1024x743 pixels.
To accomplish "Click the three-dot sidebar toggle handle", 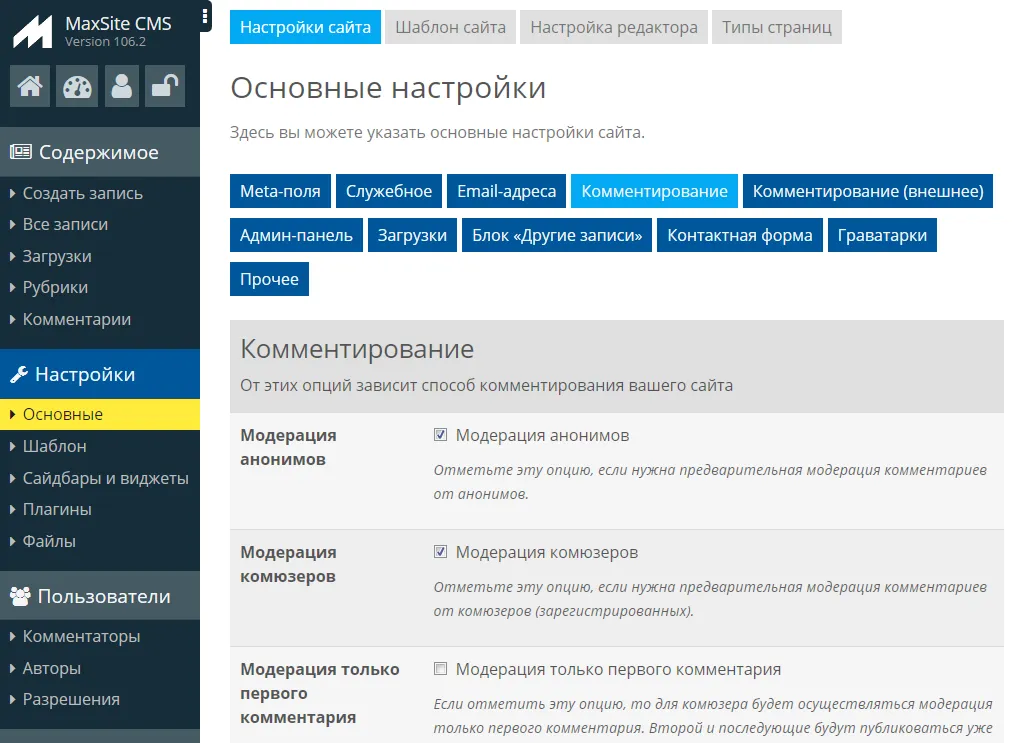I will tap(205, 16).
